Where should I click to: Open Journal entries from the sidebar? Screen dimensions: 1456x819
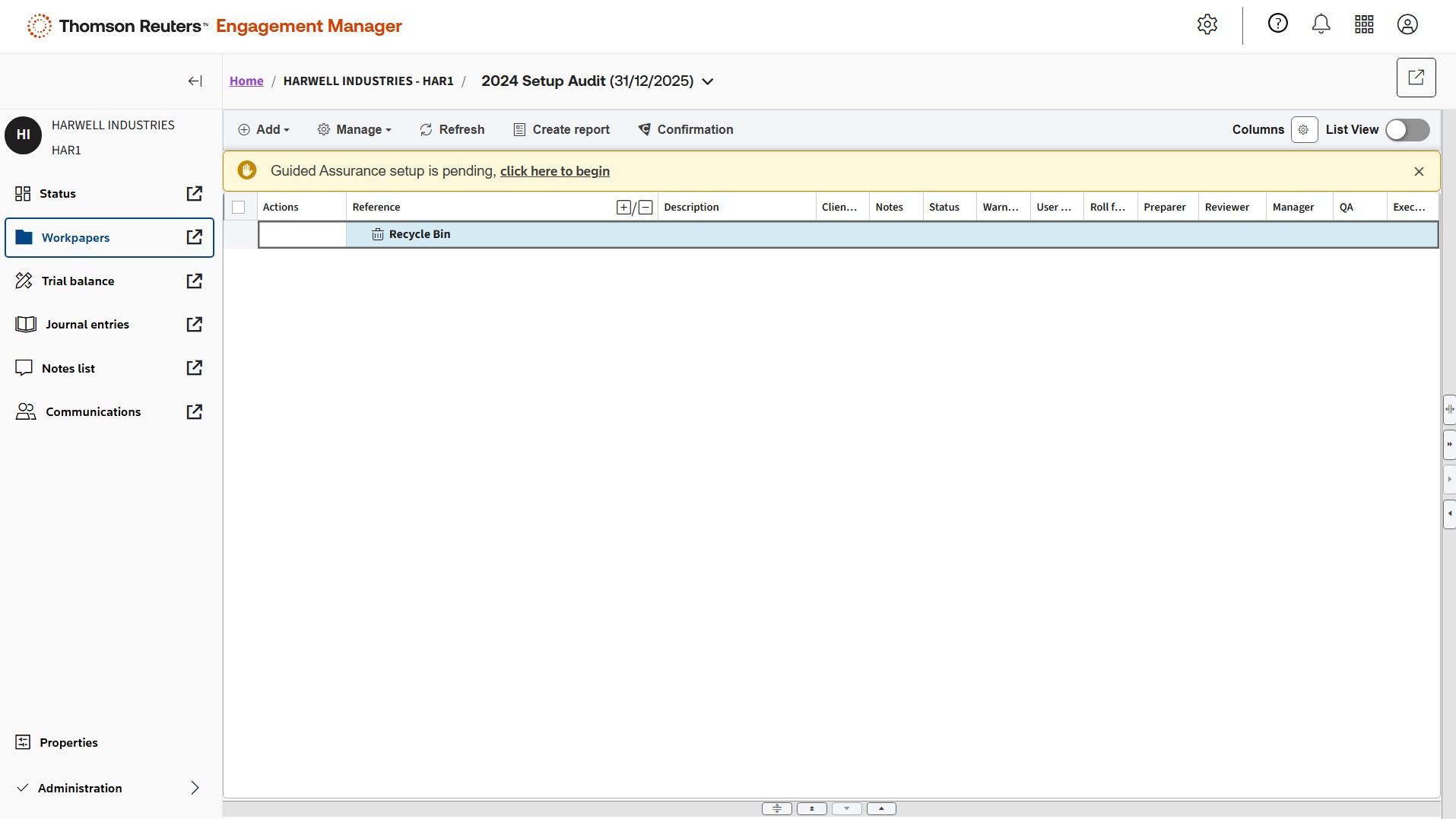(x=87, y=325)
